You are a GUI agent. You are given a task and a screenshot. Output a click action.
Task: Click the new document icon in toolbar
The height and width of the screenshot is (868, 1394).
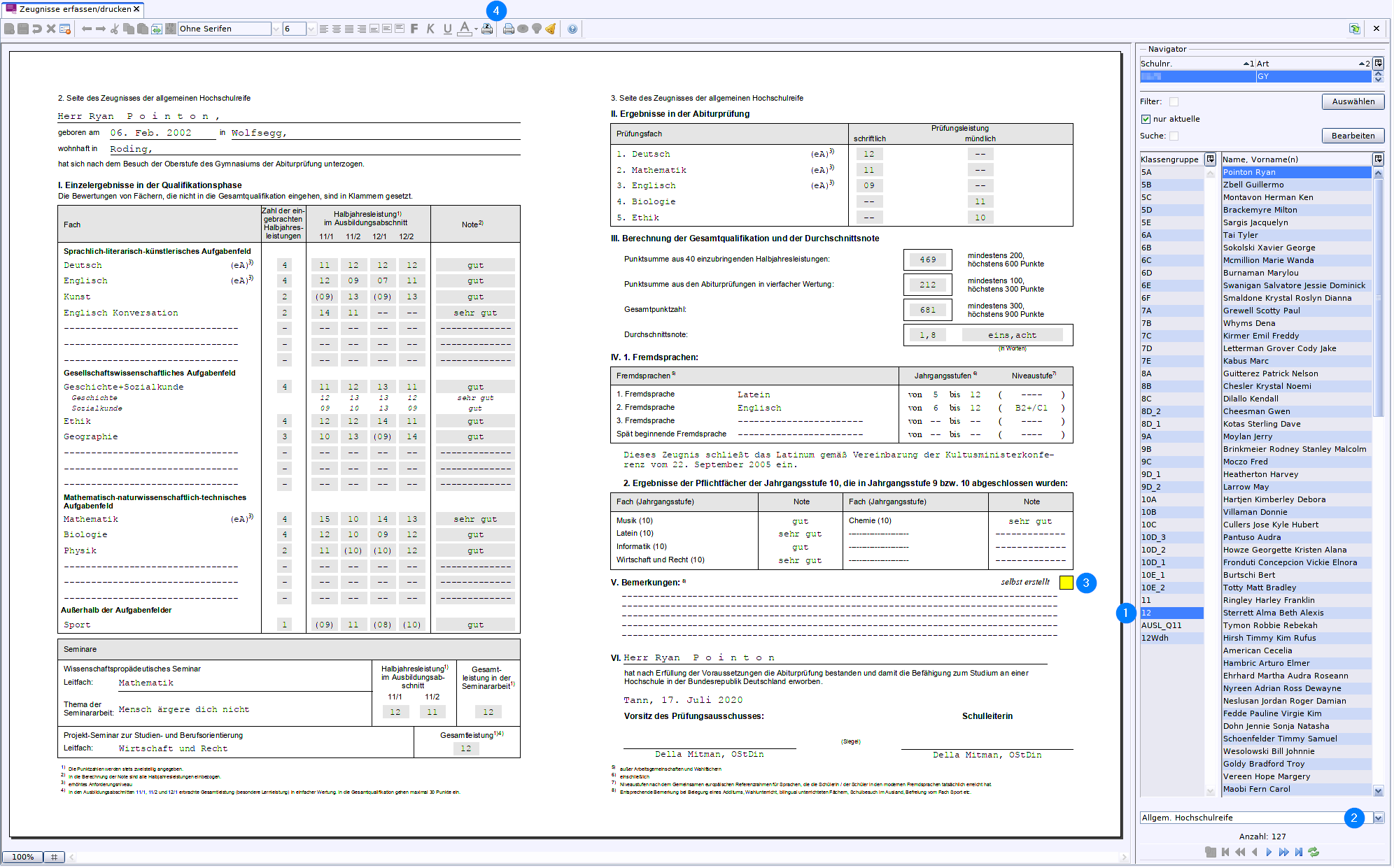coord(9,29)
